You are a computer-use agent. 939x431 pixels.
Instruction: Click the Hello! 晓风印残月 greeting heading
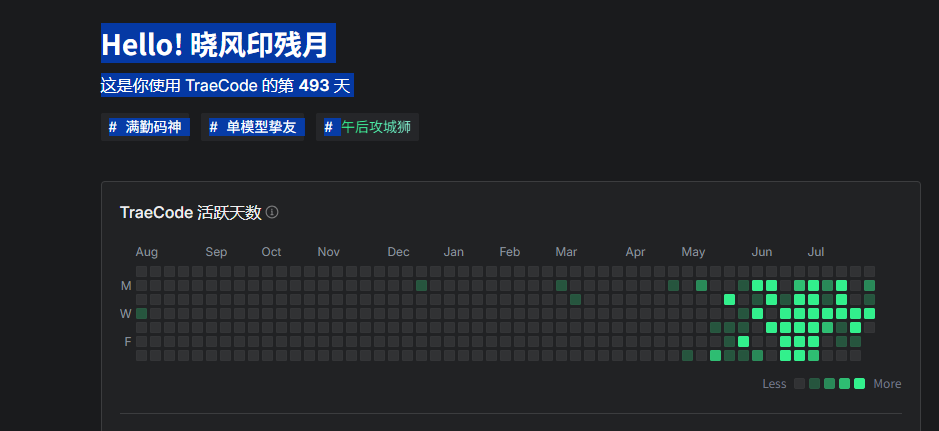(215, 44)
